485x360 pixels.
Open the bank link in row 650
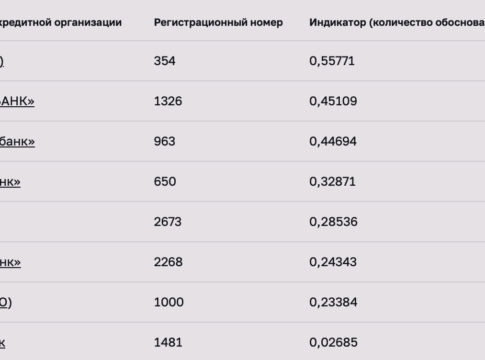click(10, 182)
